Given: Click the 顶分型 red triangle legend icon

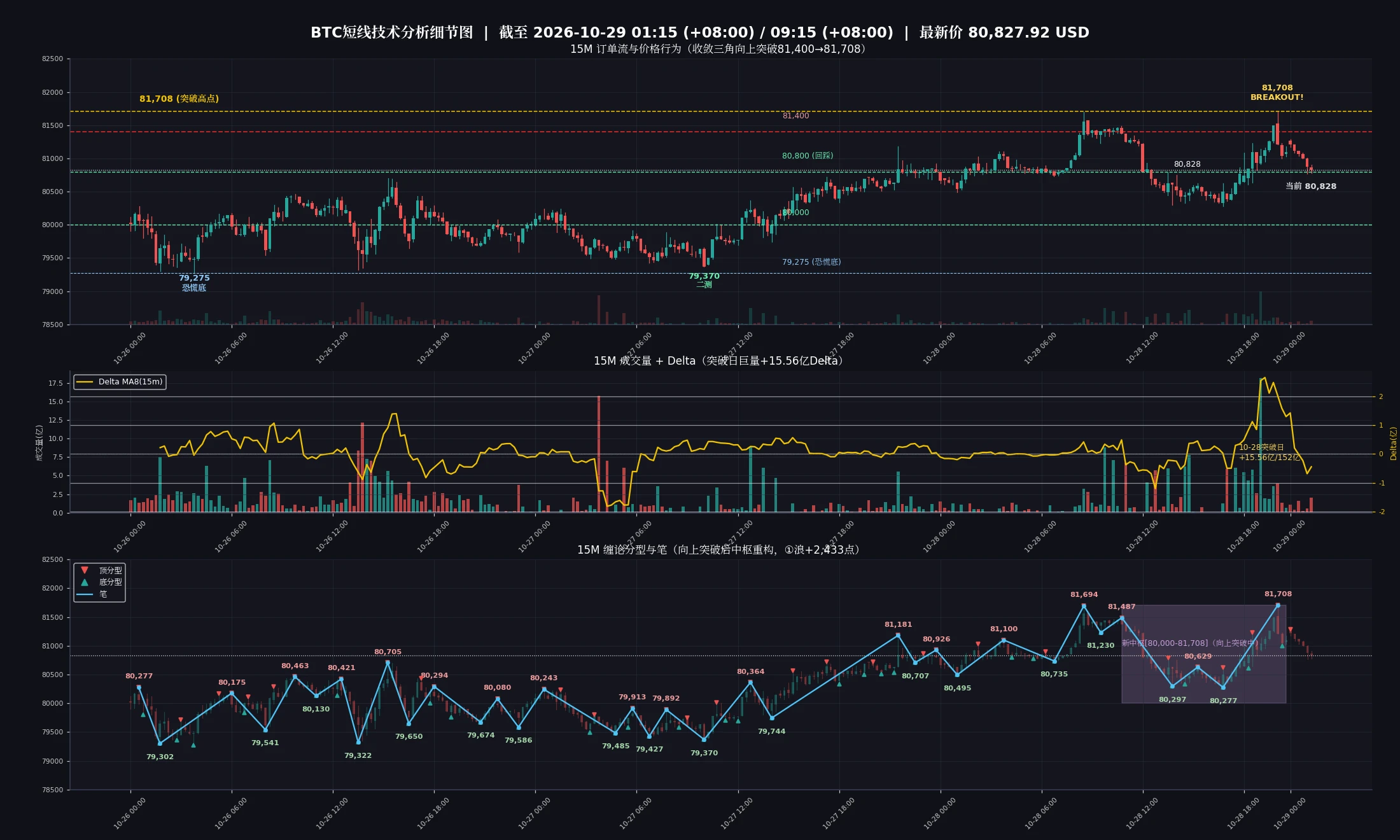Looking at the screenshot, I should tap(85, 570).
